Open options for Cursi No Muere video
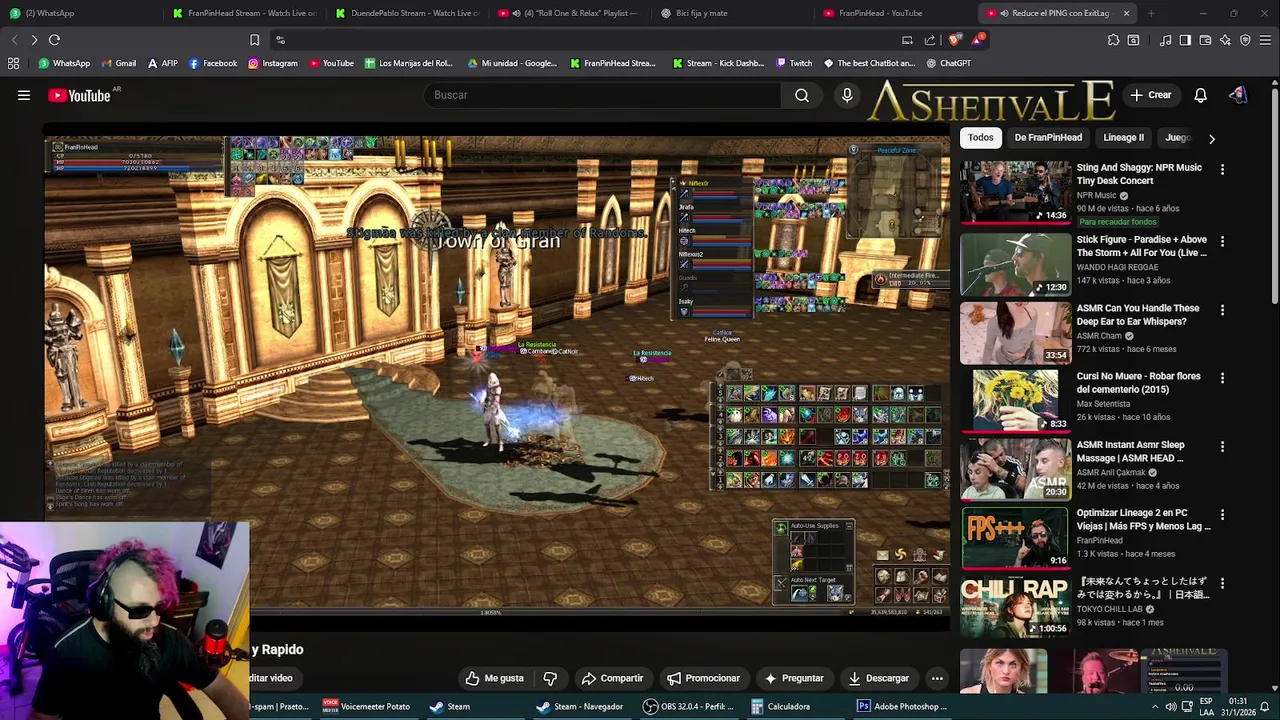 pyautogui.click(x=1222, y=378)
